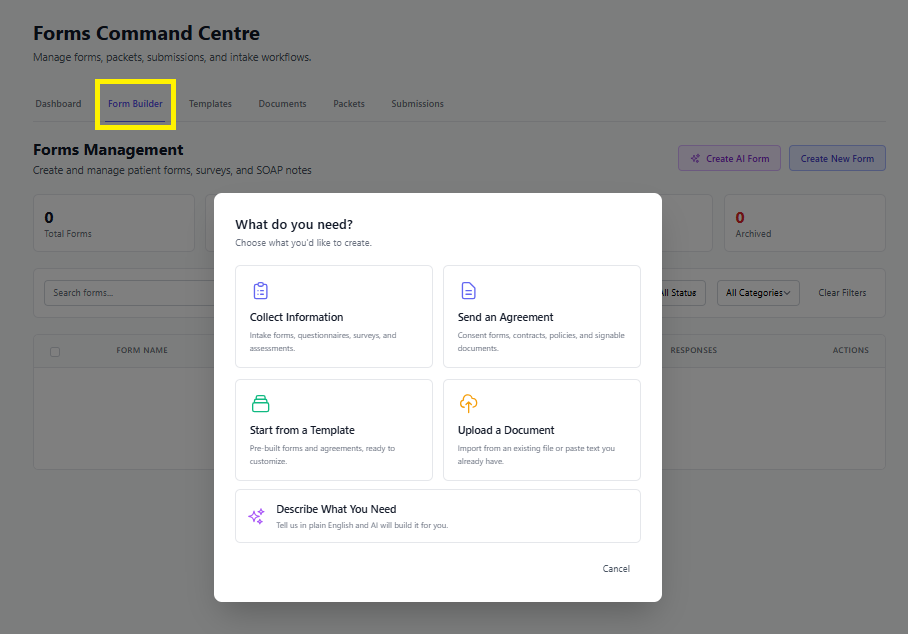Switch to the Form Builder tab
This screenshot has height=634, width=908.
(135, 104)
